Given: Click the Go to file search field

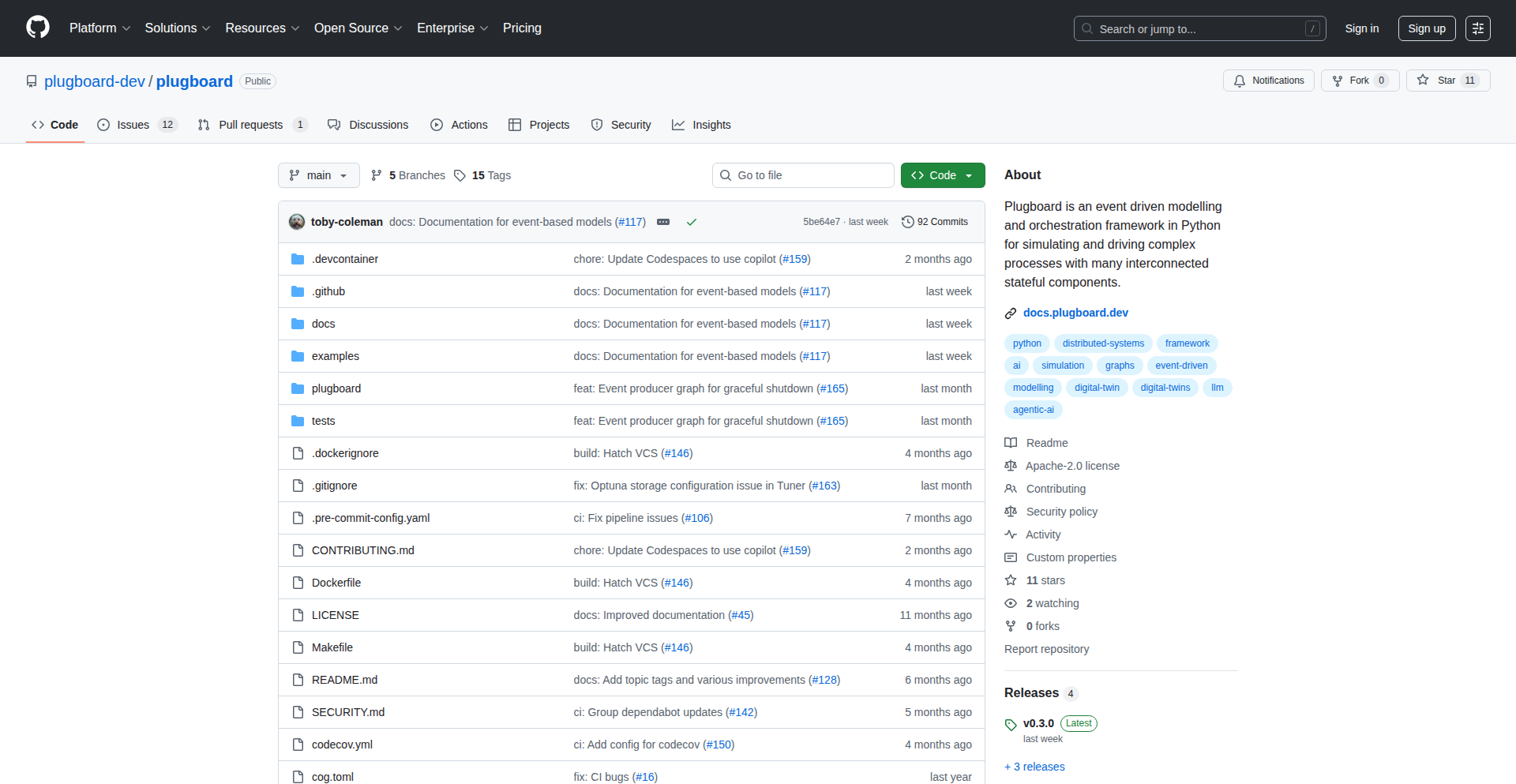Looking at the screenshot, I should (x=803, y=175).
